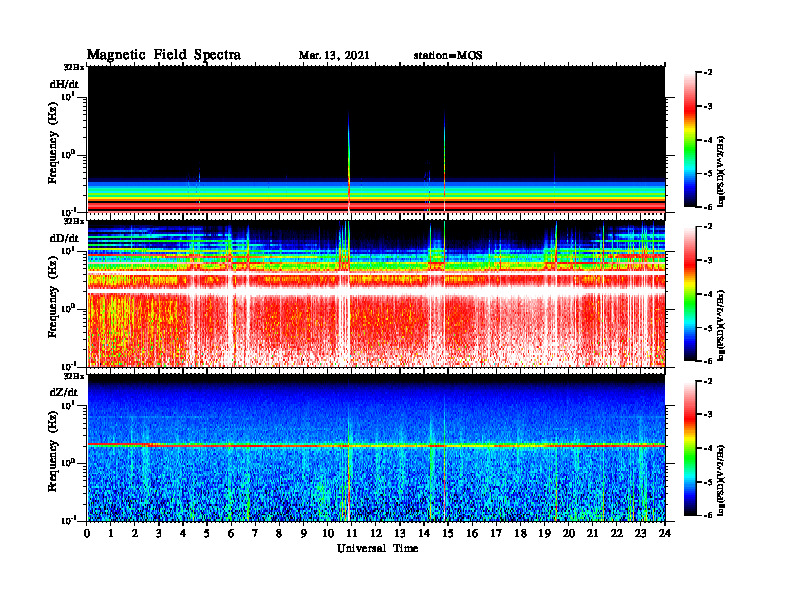Click the "-6" value on dH/dt color bar
Viewport: 792px width, 612px height.
(708, 207)
